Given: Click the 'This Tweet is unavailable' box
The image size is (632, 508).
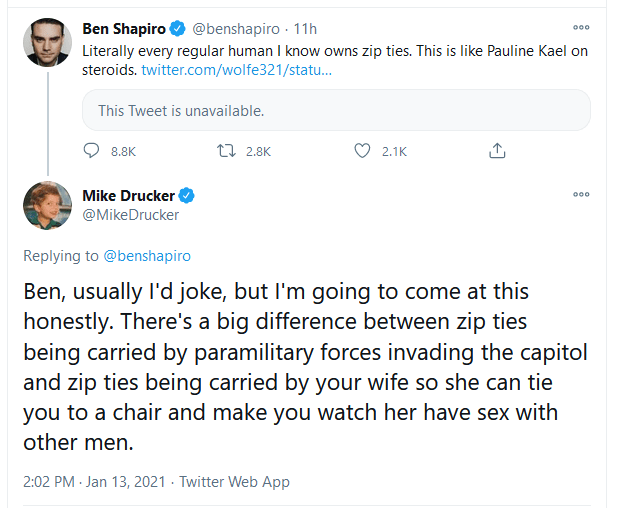Looking at the screenshot, I should [x=336, y=110].
